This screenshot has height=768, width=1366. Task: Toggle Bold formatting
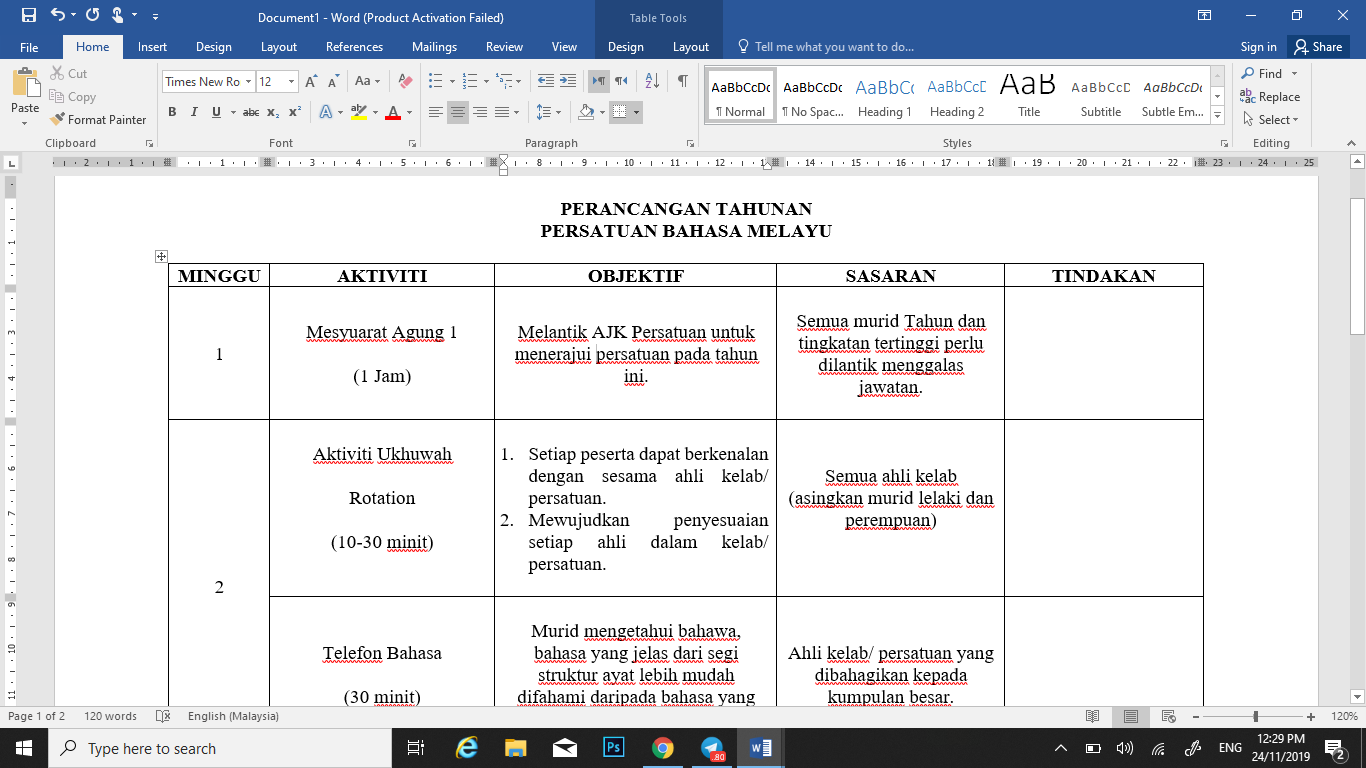(172, 112)
